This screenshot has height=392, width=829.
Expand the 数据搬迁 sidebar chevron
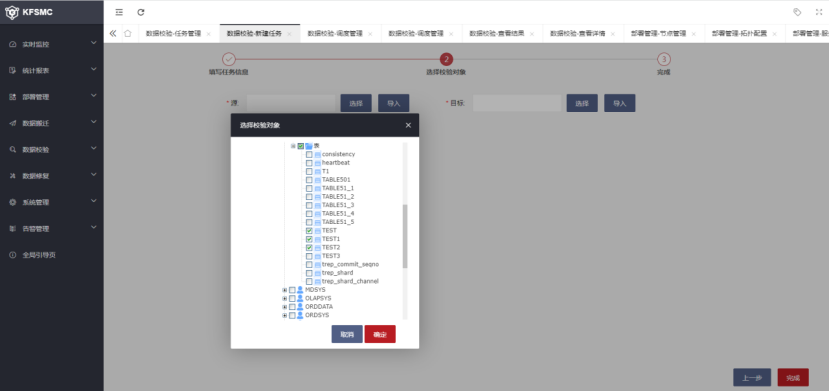pyautogui.click(x=94, y=122)
